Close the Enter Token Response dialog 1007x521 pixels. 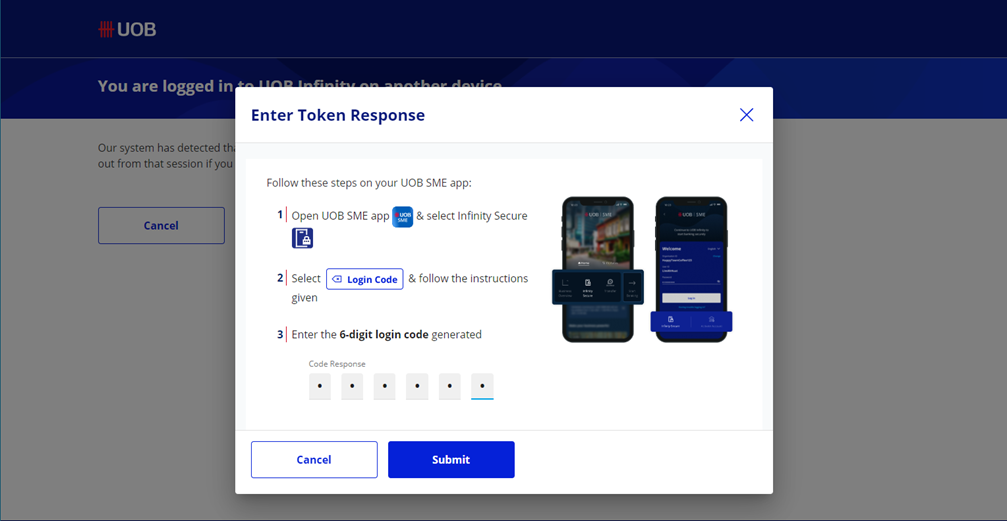[746, 115]
